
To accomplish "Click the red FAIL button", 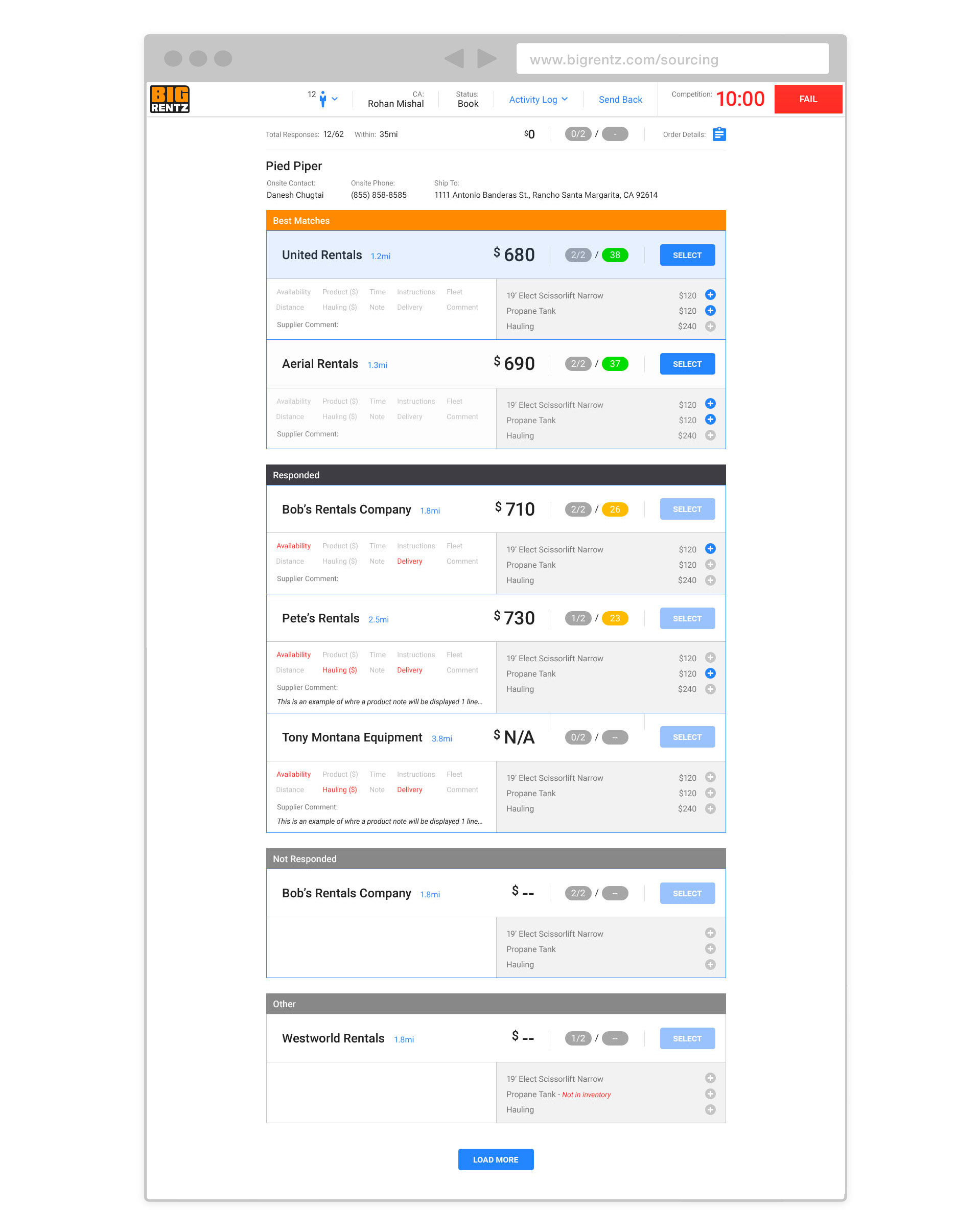I will (x=808, y=99).
